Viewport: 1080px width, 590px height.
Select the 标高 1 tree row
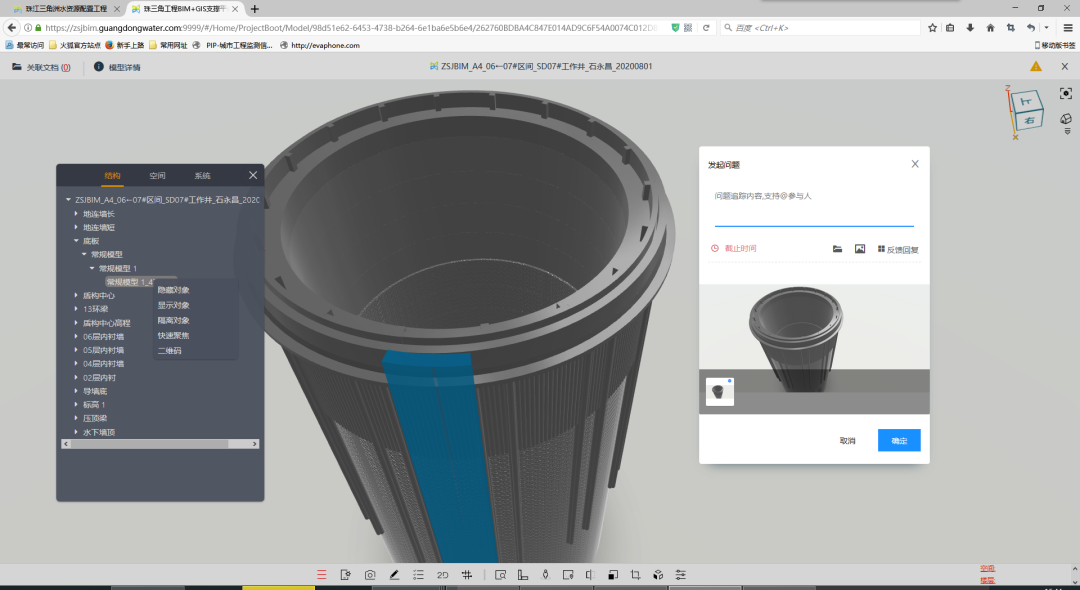[x=94, y=405]
